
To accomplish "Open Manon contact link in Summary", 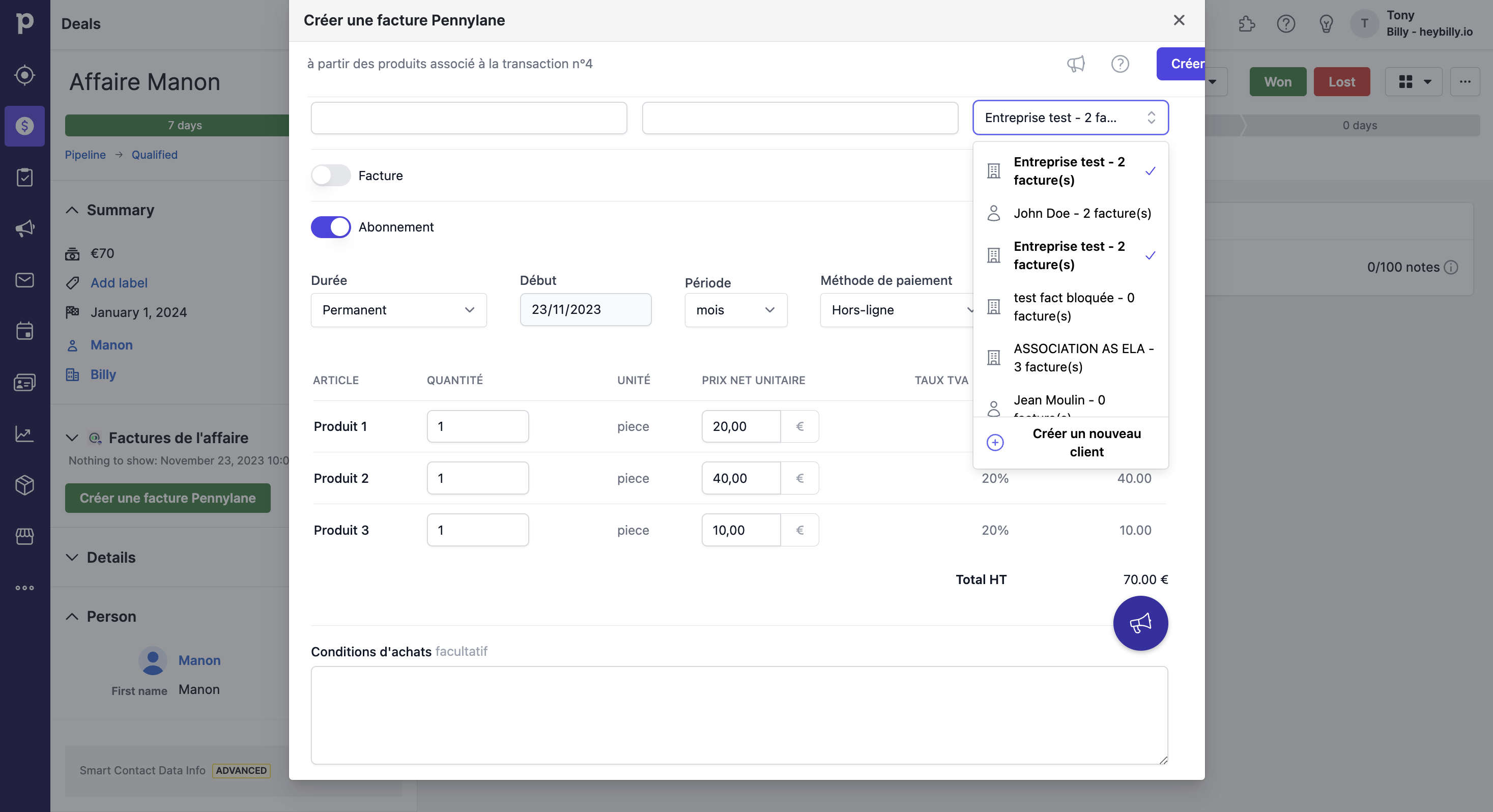I will click(111, 345).
